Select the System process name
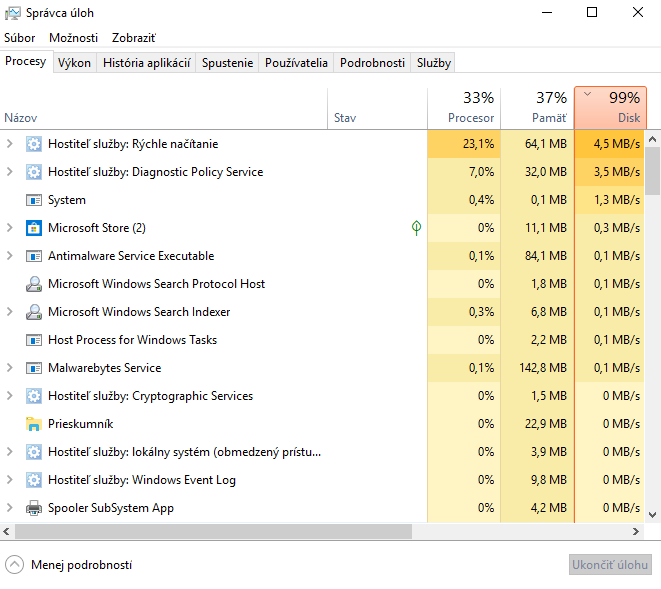Image resolution: width=661 pixels, height=589 pixels. pyautogui.click(x=67, y=200)
